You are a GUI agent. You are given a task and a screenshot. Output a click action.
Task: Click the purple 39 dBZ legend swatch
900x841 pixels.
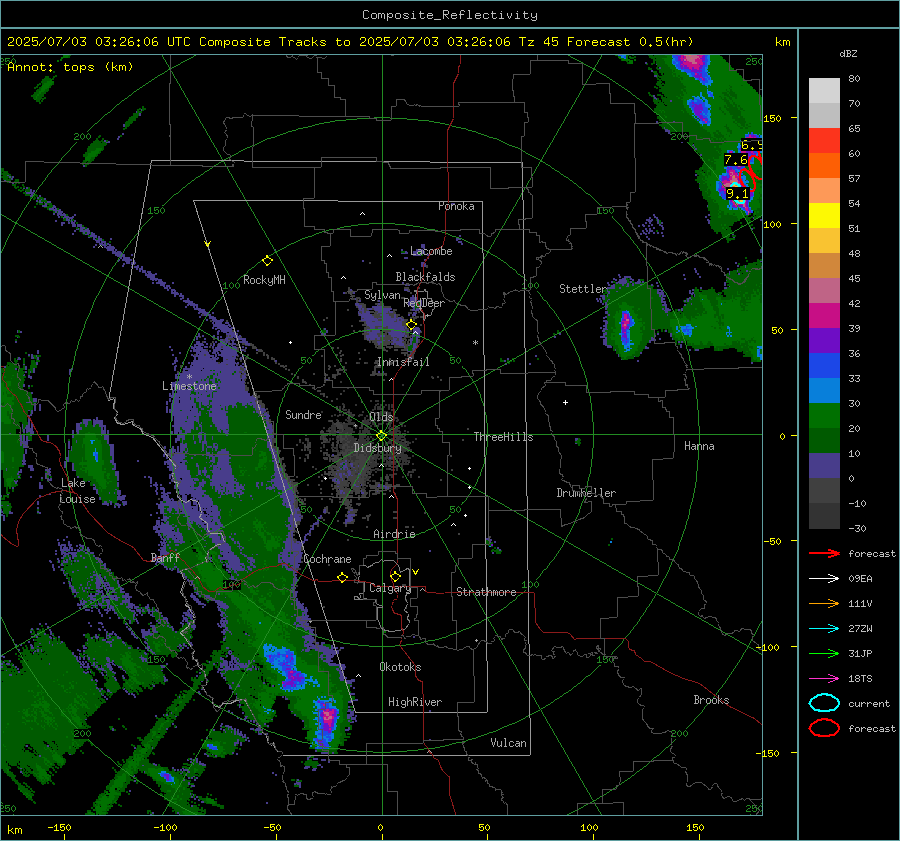click(824, 340)
